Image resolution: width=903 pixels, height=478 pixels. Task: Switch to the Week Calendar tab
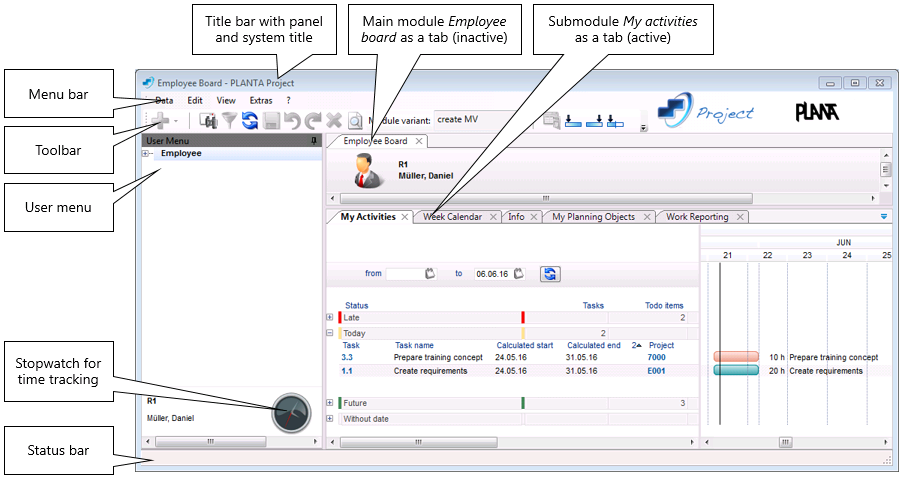[452, 217]
